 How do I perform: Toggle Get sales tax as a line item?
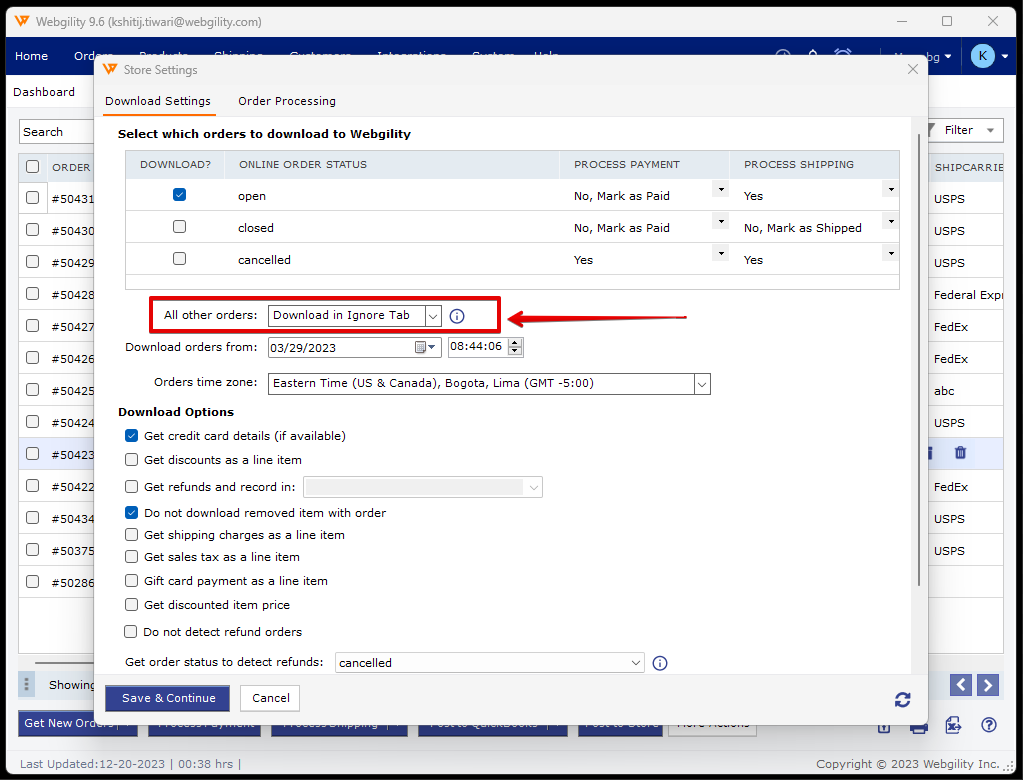pos(132,557)
